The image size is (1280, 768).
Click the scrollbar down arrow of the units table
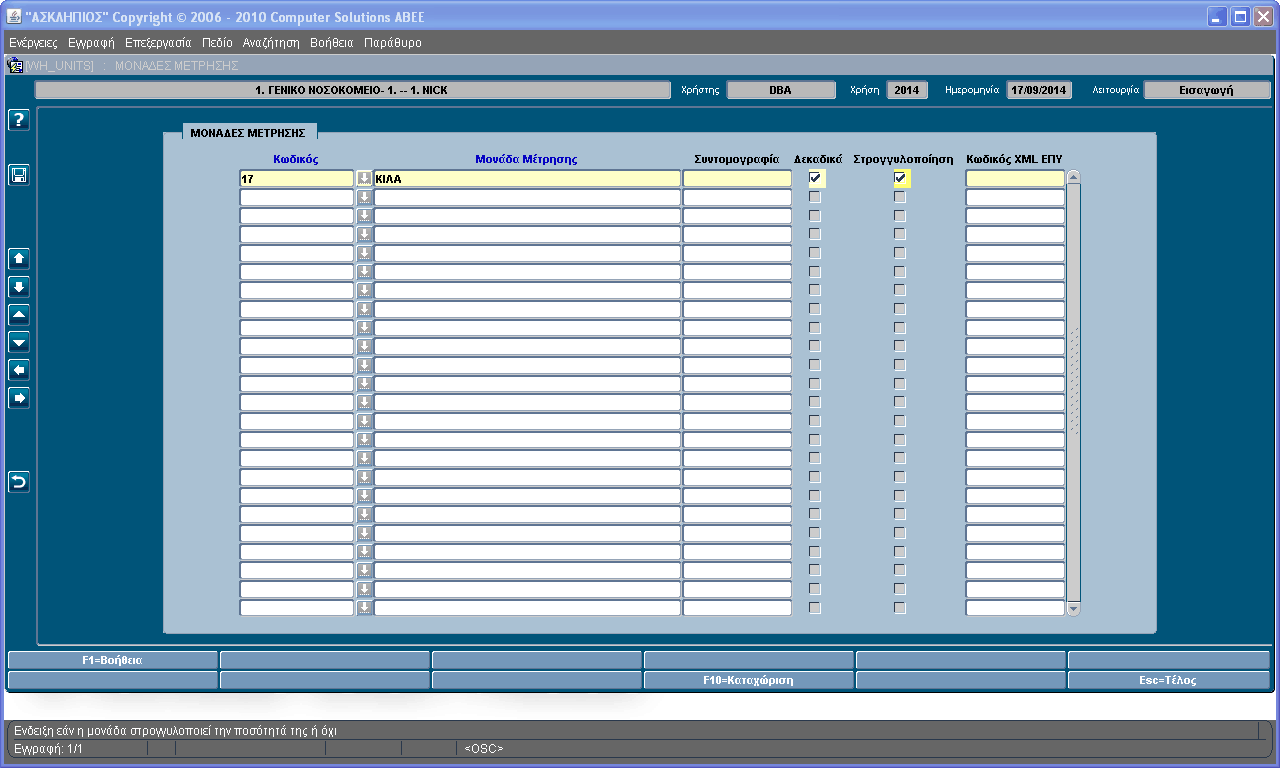(x=1074, y=608)
